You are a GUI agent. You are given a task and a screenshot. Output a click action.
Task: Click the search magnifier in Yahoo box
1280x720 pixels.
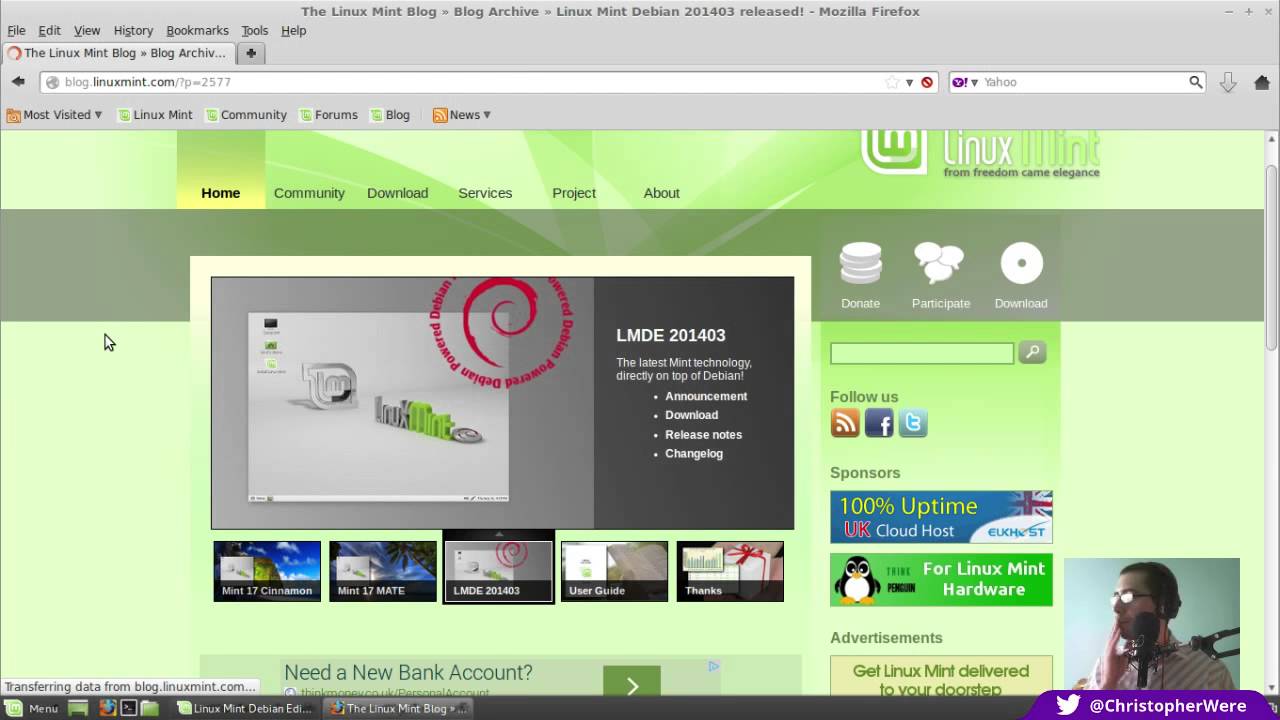(1195, 82)
